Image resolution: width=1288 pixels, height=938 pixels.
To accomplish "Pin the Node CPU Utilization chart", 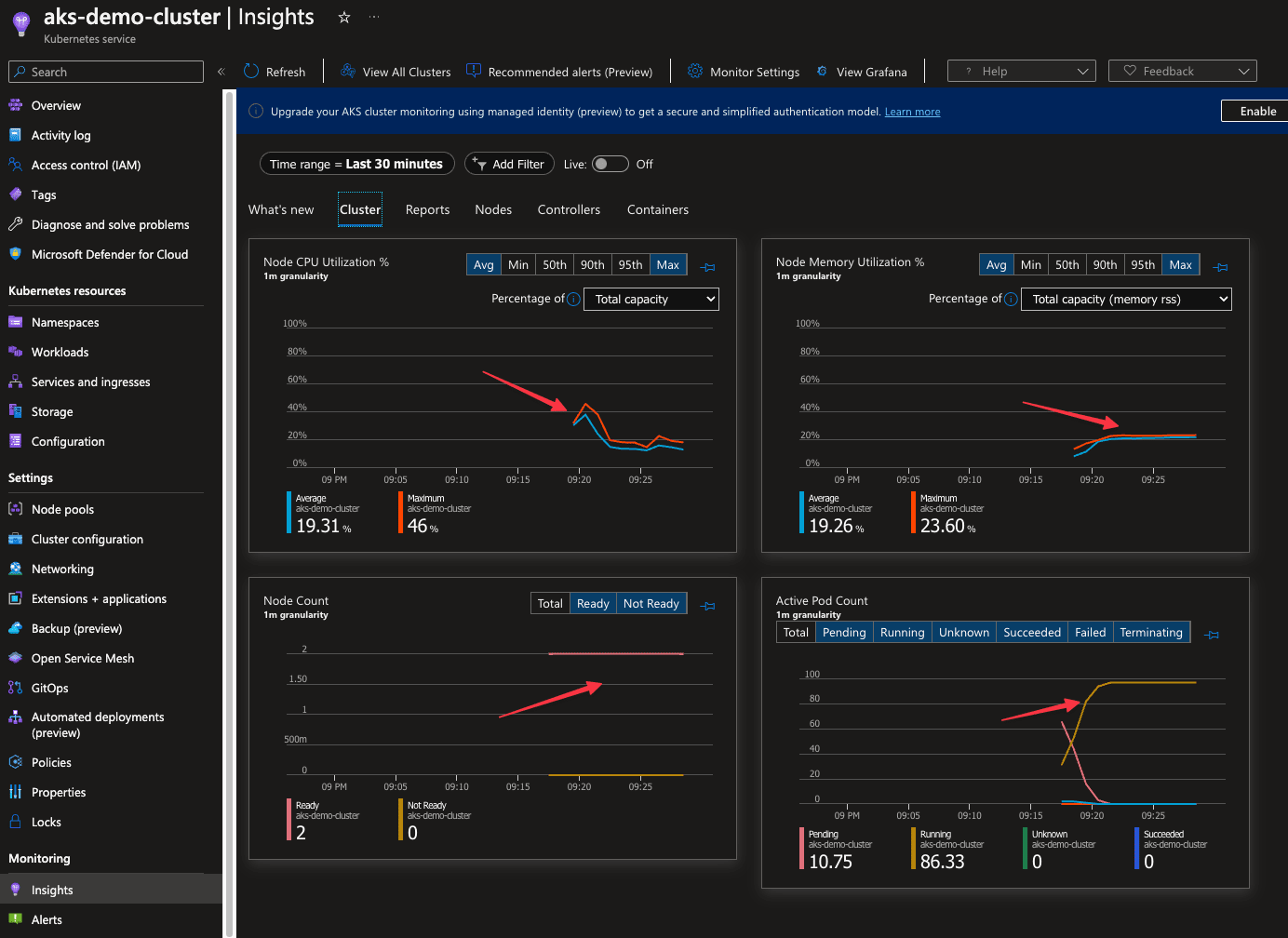I will tap(707, 266).
